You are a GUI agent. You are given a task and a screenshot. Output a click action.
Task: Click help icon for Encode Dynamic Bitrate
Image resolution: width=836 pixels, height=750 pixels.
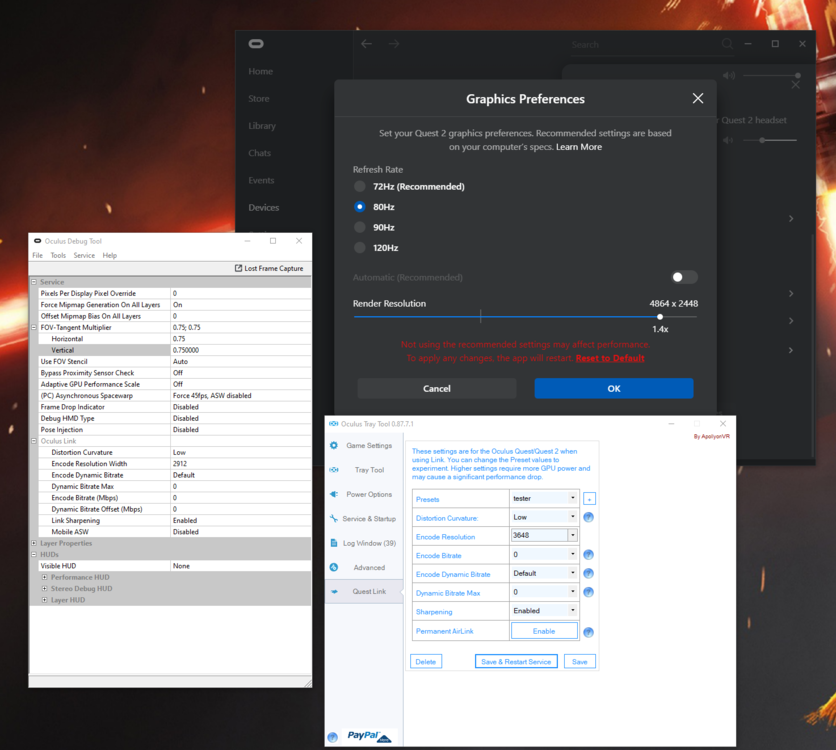589,574
